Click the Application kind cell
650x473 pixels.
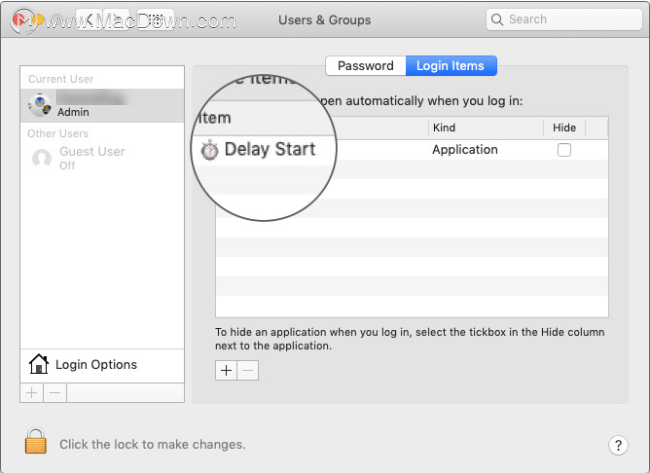click(x=465, y=150)
